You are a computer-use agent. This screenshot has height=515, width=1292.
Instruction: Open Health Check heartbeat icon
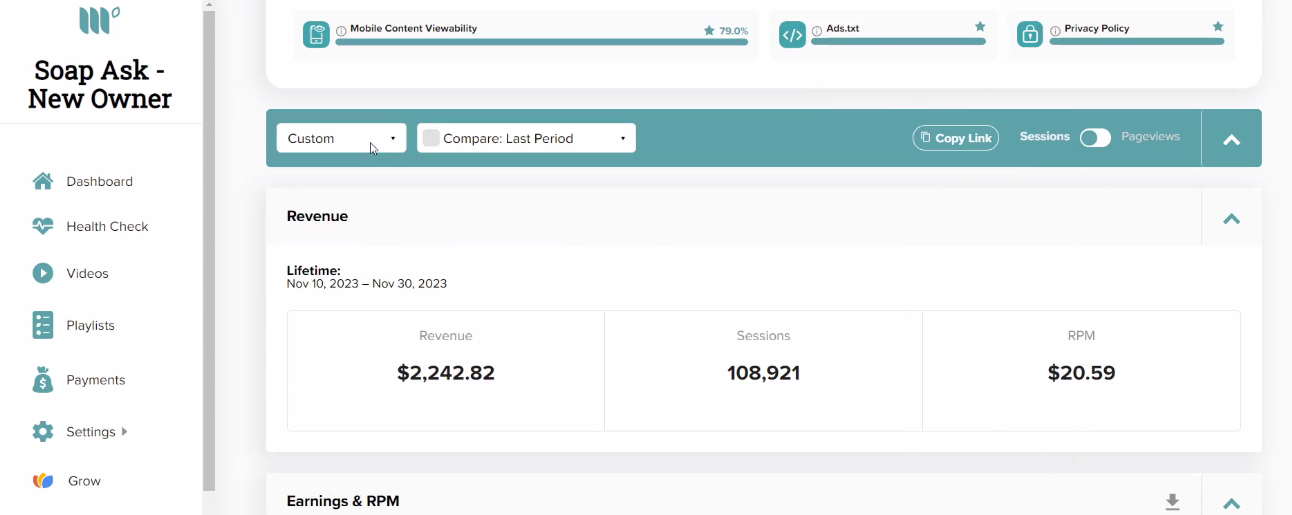[x=43, y=226]
